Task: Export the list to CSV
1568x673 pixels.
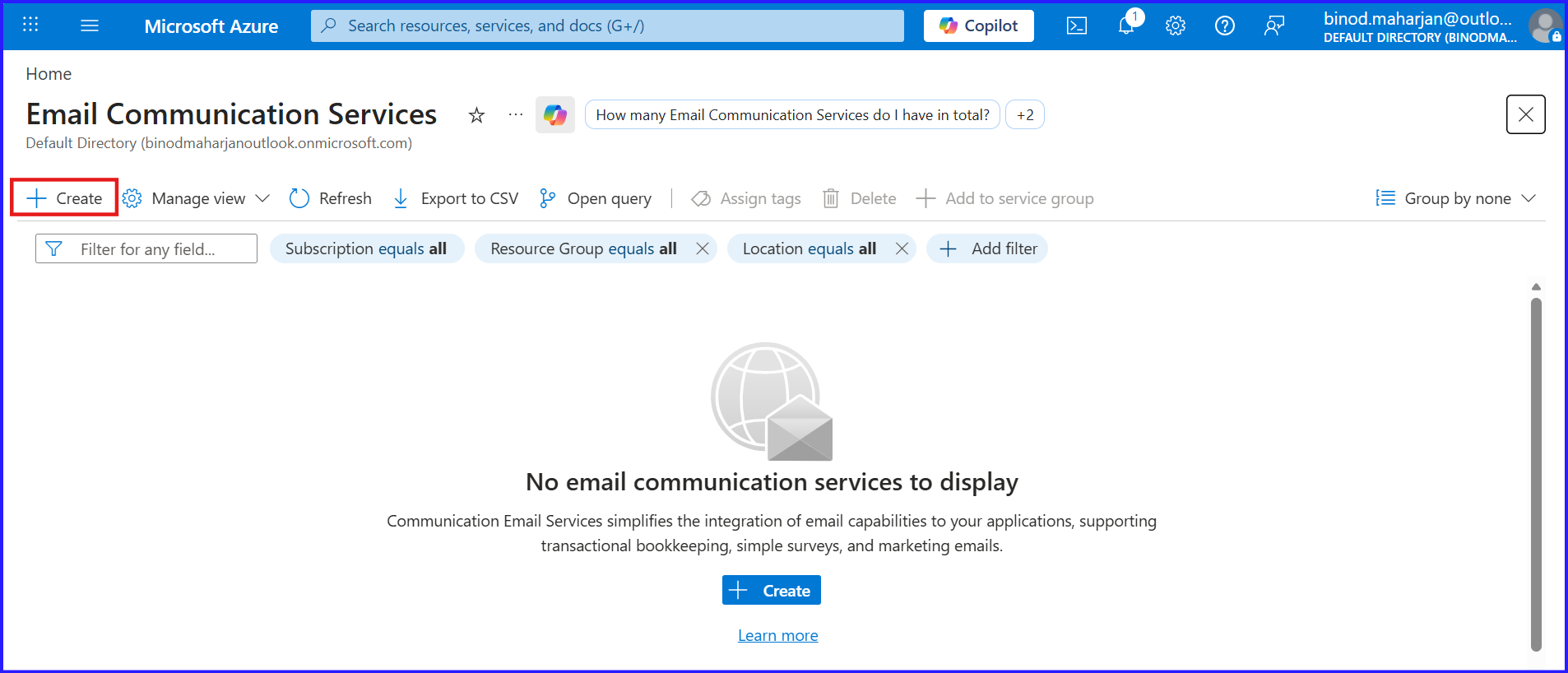Action: click(x=456, y=198)
